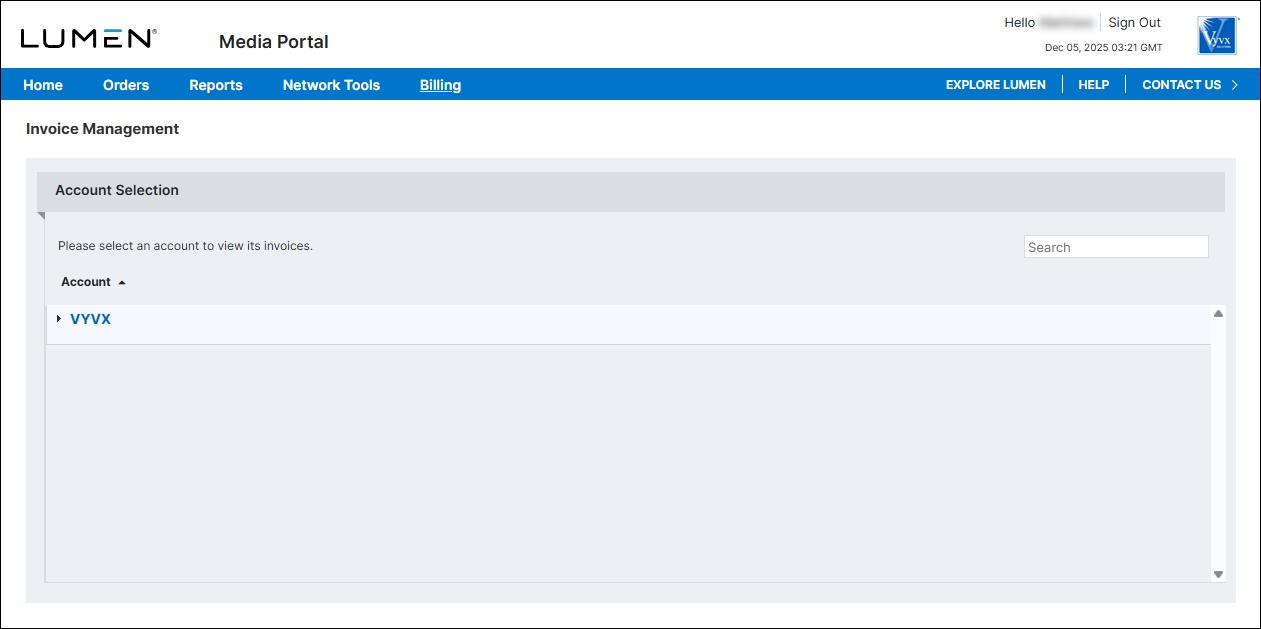Click the Vyvx logo in the header

1216,35
